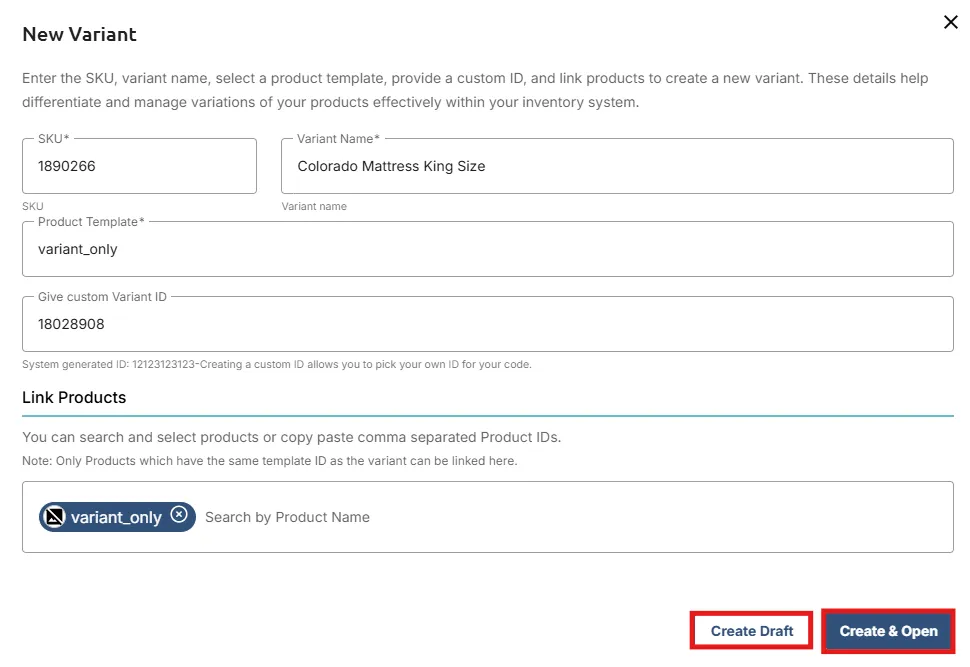
Task: Open the Product Template selector
Action: 487,249
